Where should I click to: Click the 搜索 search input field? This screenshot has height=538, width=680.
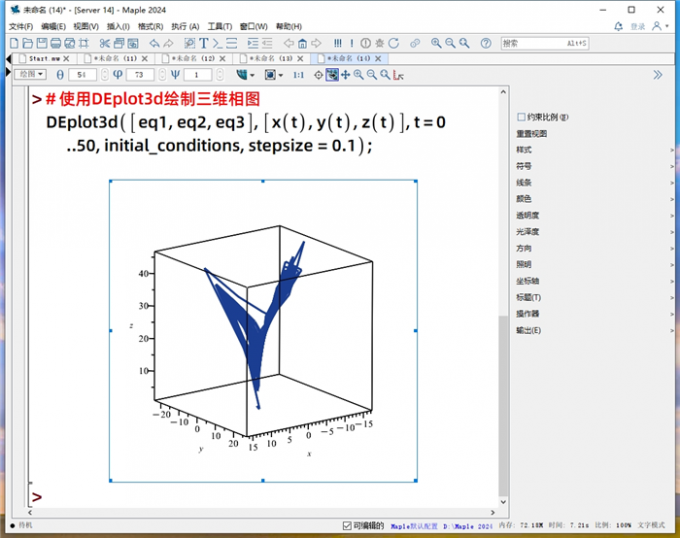coord(540,43)
